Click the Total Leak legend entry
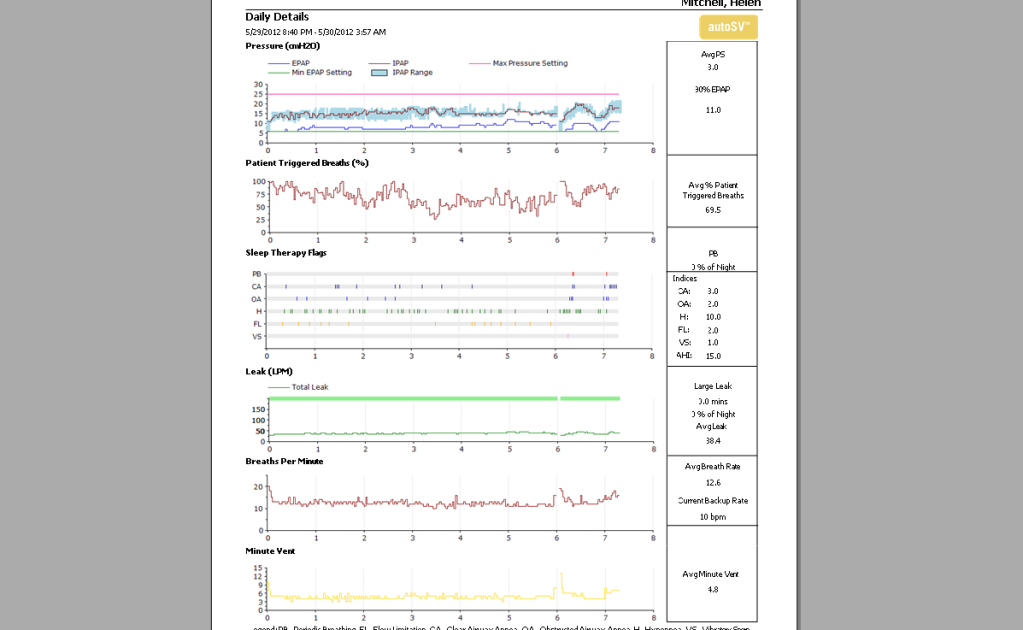 coord(298,387)
